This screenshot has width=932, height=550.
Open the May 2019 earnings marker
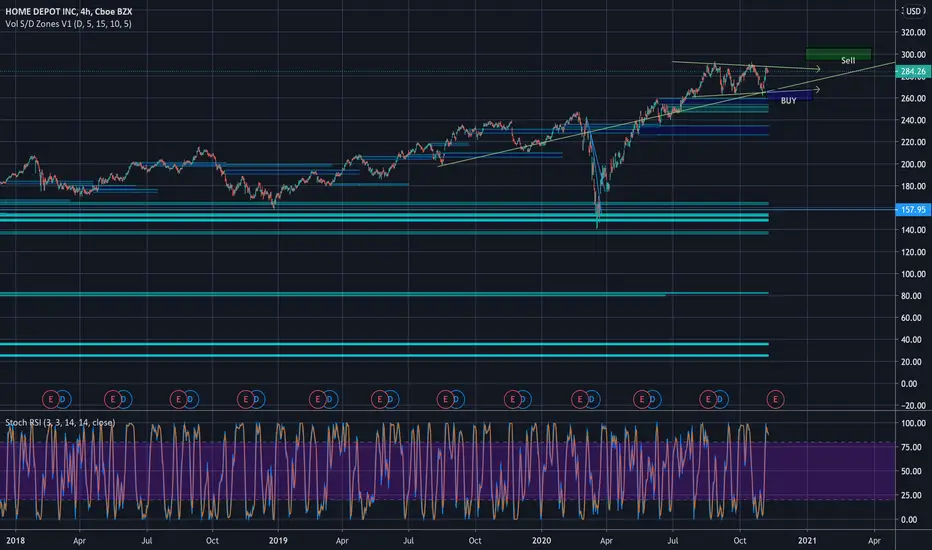(379, 399)
